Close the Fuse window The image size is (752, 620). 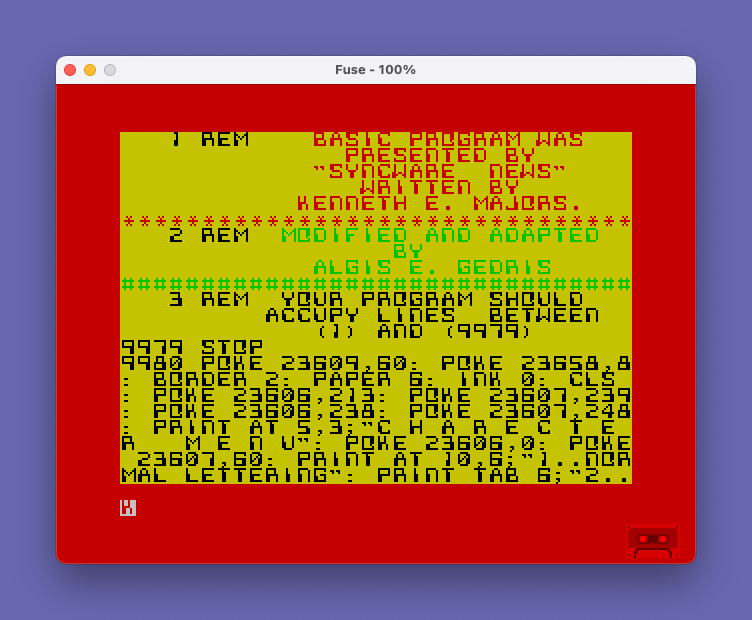(x=70, y=70)
